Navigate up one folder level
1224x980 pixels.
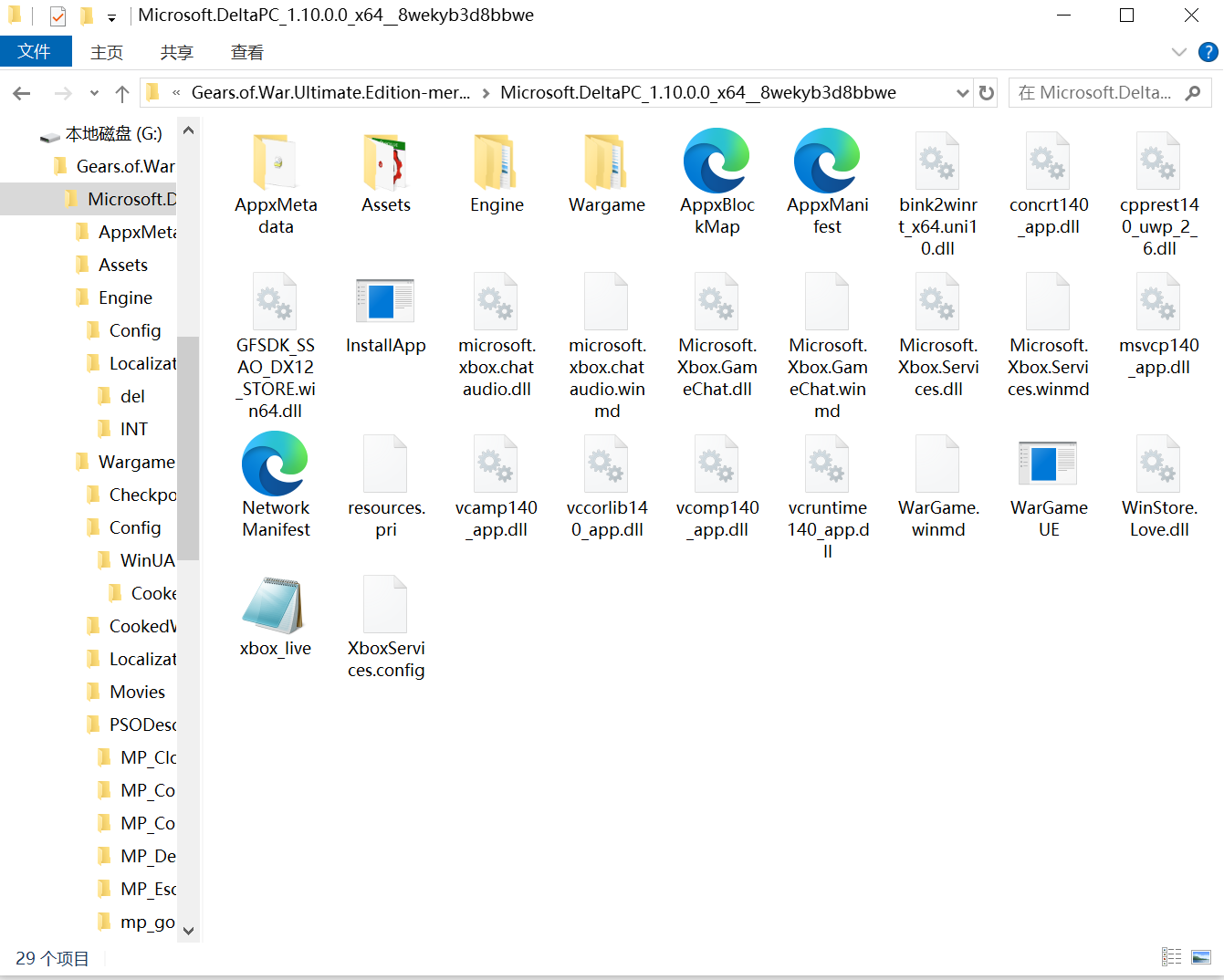122,93
